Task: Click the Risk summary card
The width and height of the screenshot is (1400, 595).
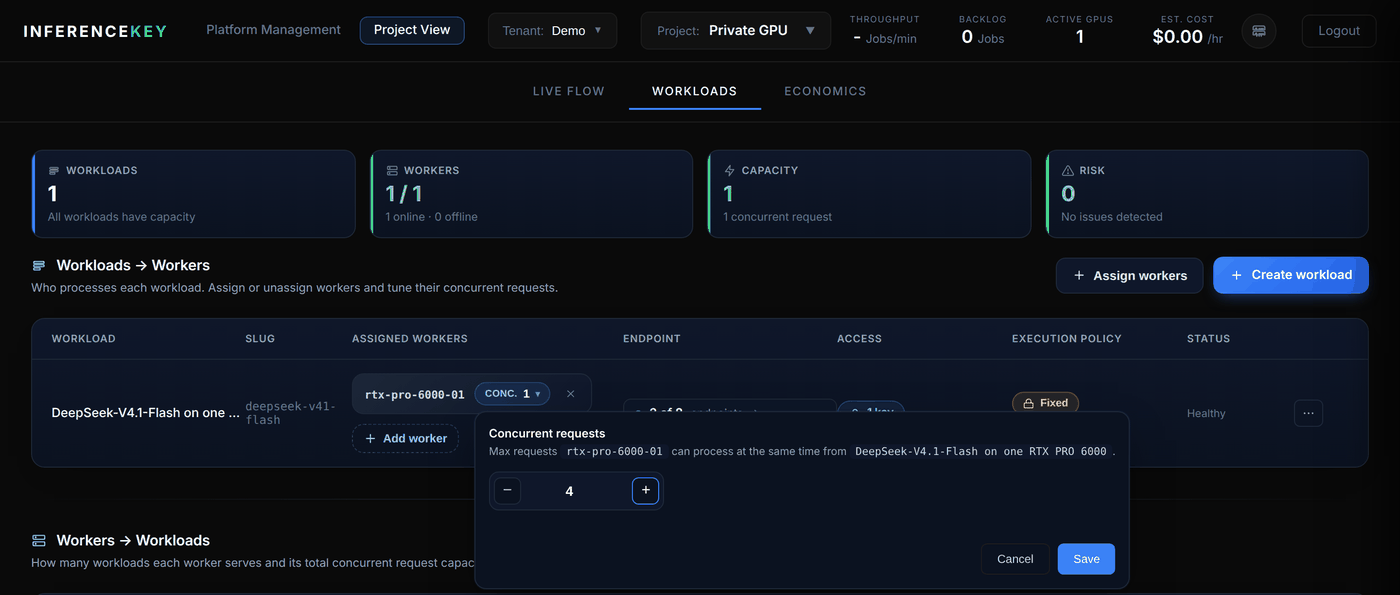Action: click(1207, 194)
